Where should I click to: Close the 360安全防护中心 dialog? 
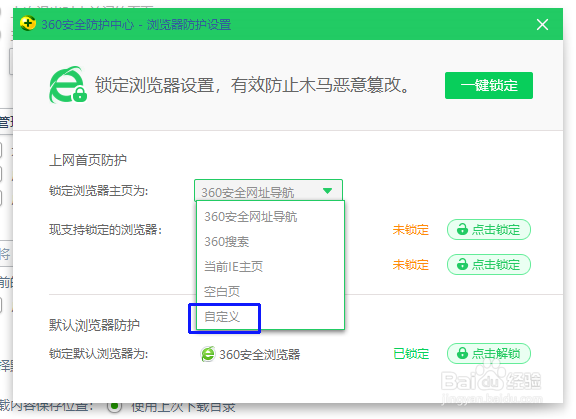point(542,25)
